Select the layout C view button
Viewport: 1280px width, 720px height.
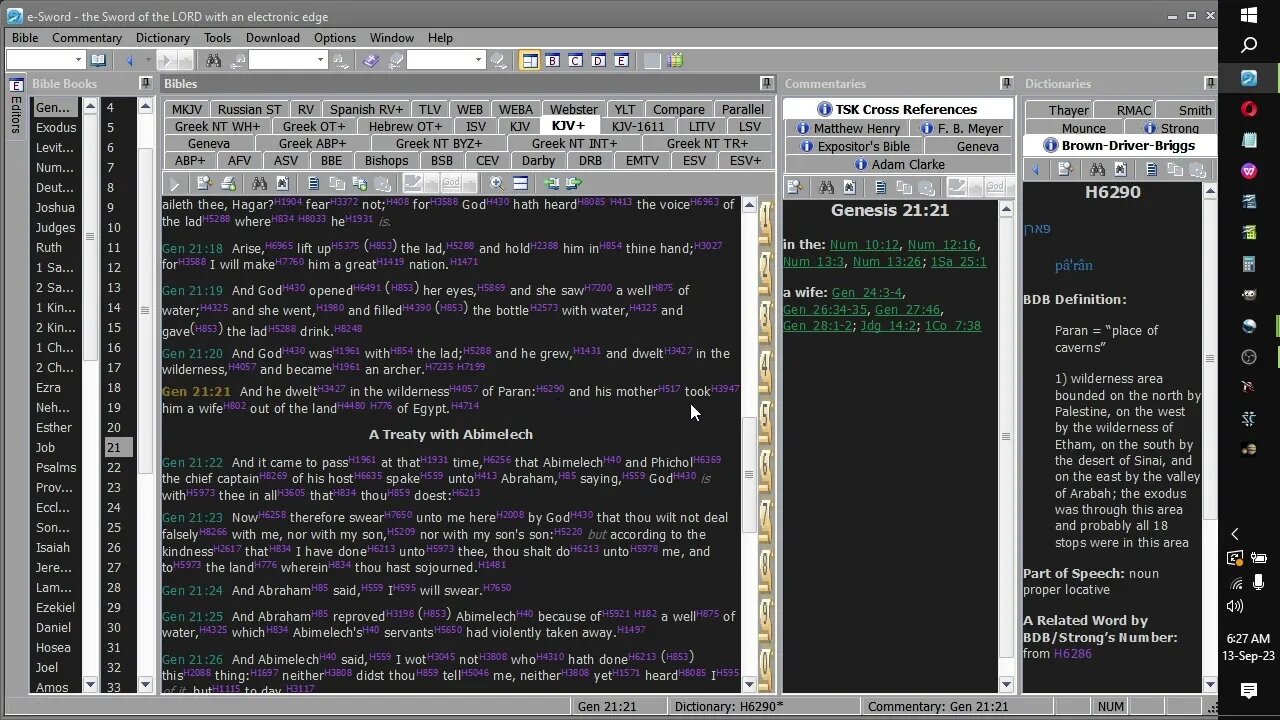click(x=576, y=60)
